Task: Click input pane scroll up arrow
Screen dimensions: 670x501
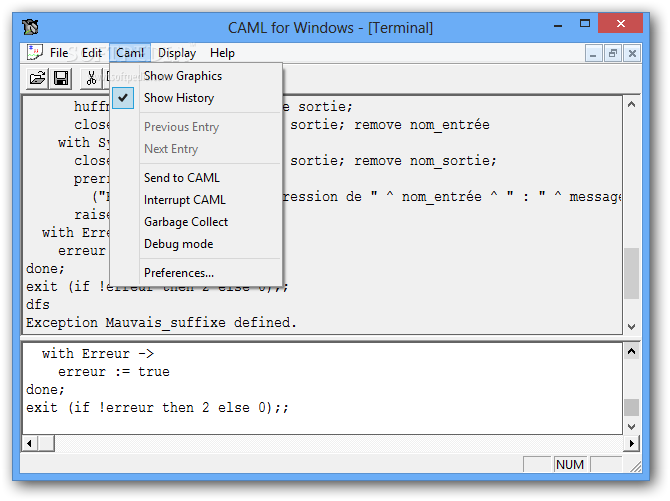Action: tap(632, 352)
